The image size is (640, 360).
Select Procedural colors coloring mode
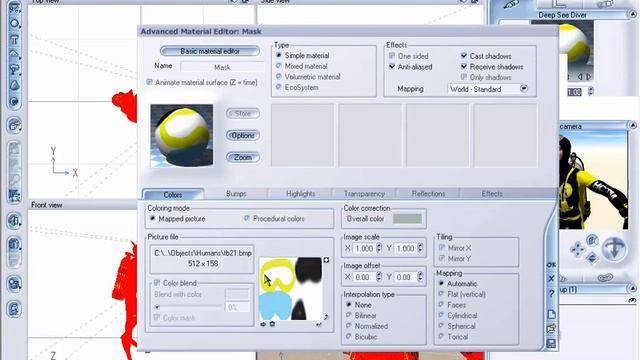[247, 218]
